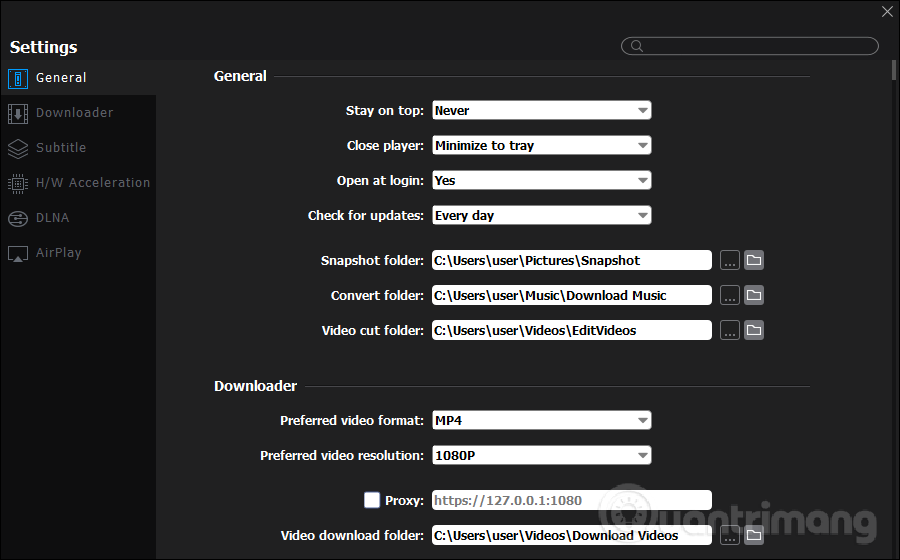The height and width of the screenshot is (560, 900).
Task: Open the AirPlay settings tab
Action: click(x=78, y=253)
